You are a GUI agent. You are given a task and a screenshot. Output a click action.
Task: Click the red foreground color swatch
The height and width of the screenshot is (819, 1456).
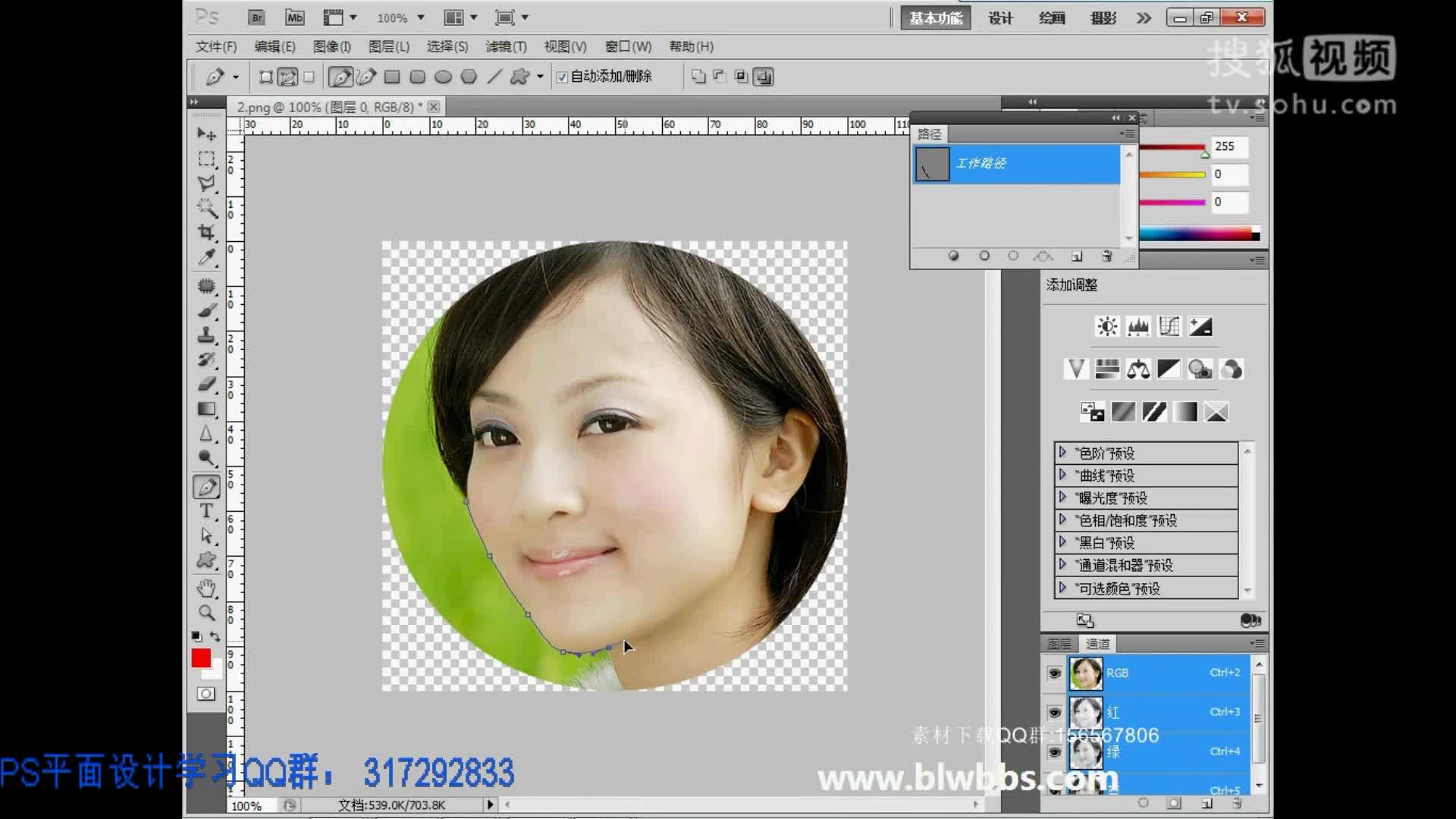201,658
